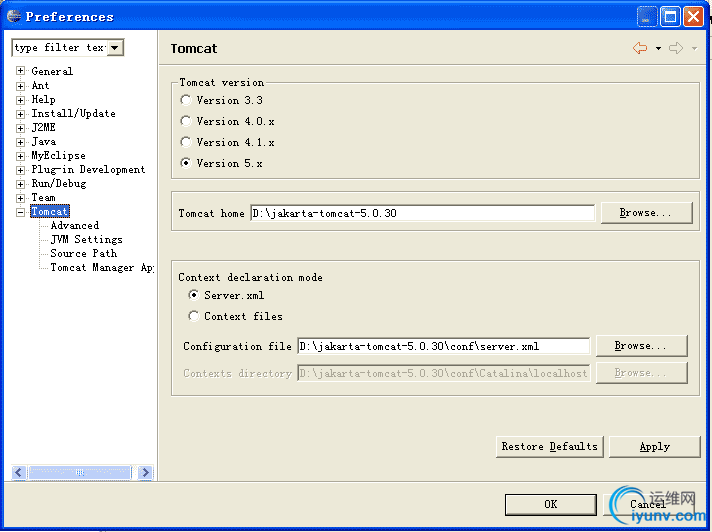Click the tree scrollbar left arrow
Screen dimensions: 712x532
[18, 473]
